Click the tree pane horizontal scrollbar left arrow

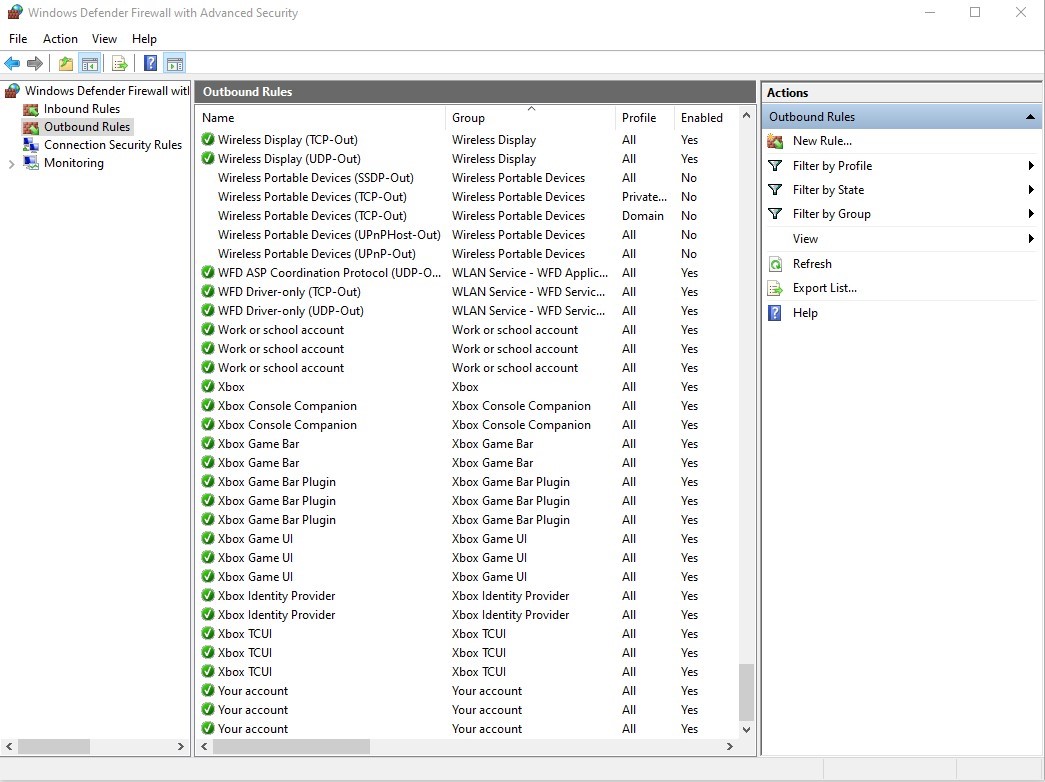pos(9,747)
